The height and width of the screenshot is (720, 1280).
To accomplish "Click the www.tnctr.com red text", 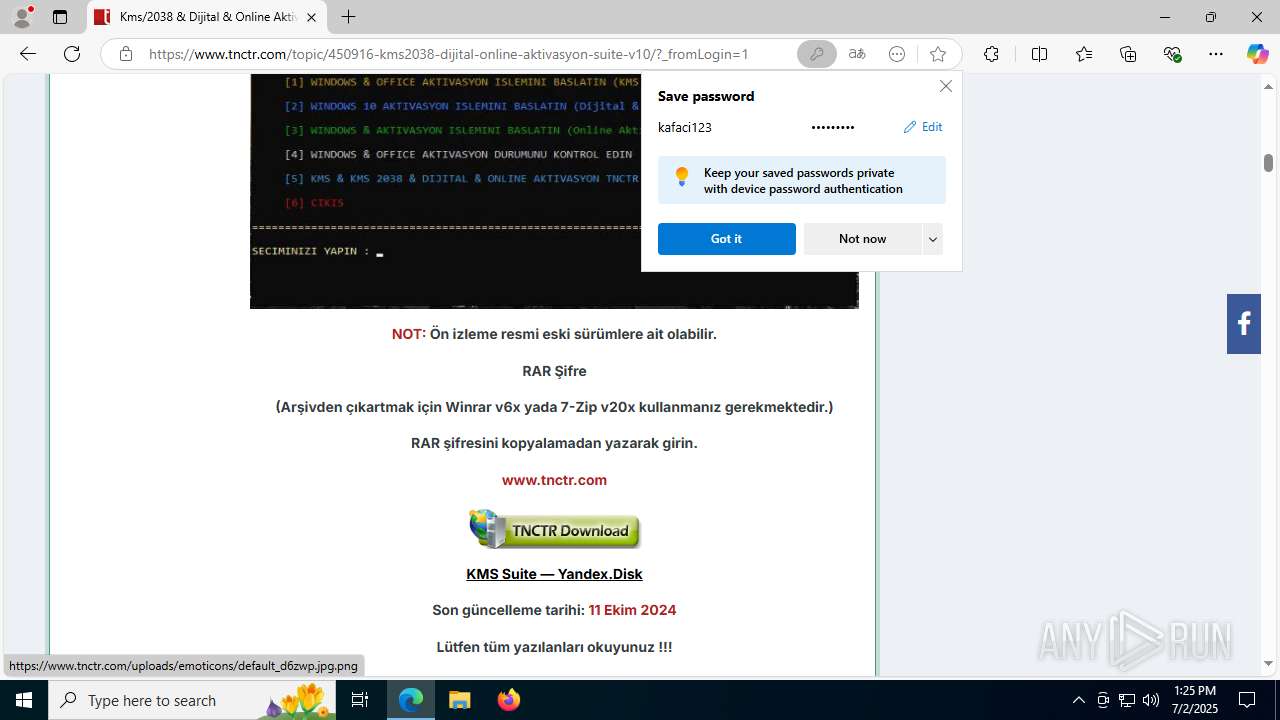I will [x=554, y=480].
